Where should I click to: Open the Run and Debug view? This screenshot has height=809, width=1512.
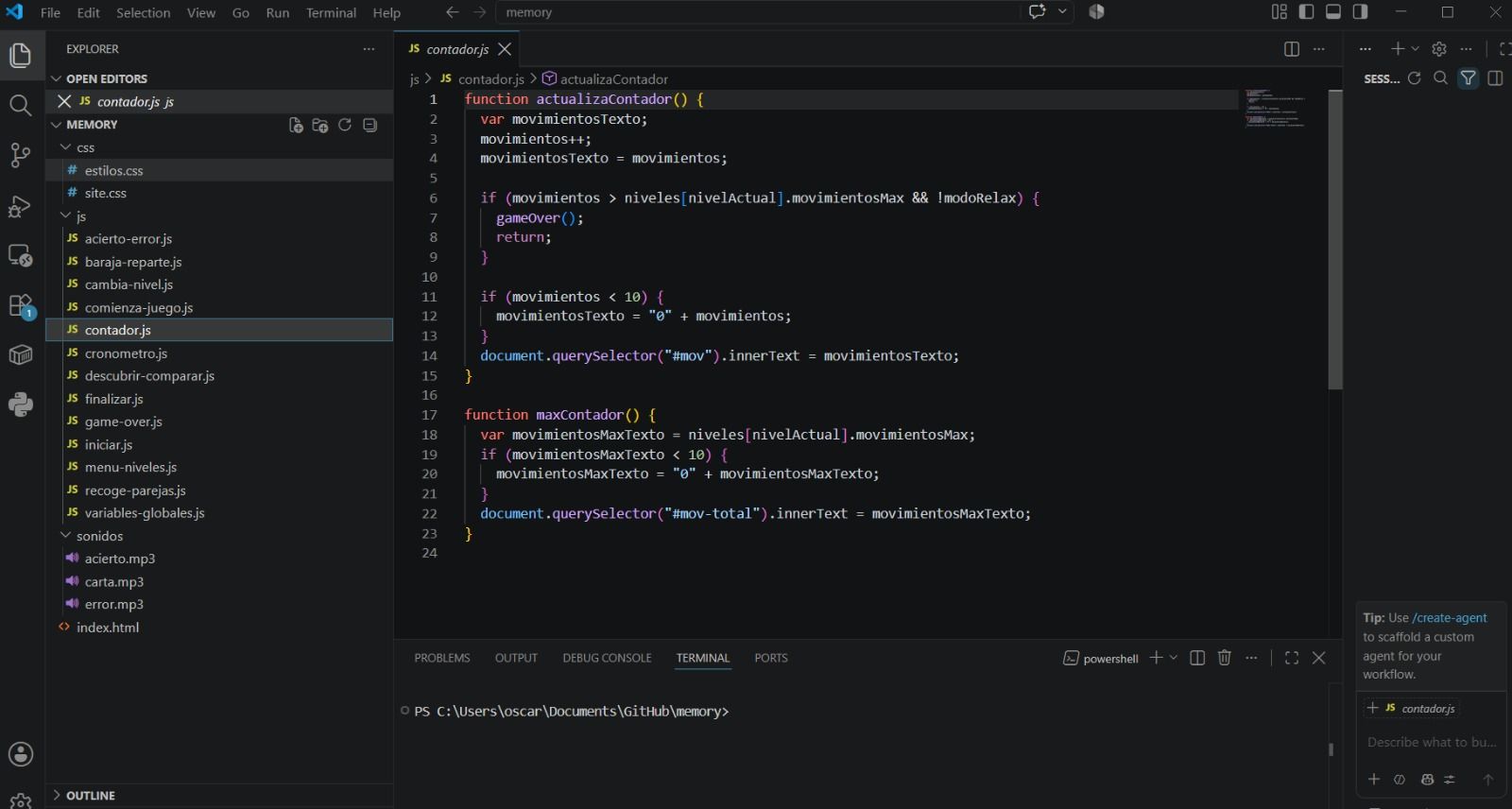point(21,206)
